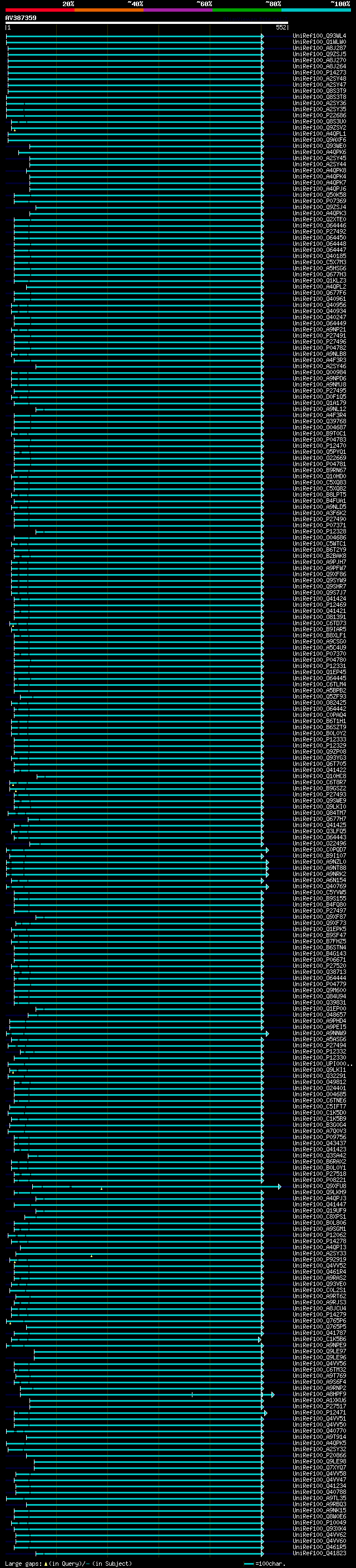Open the truncated UniRef100_UPI000.. hit
356x1568 pixels.
click(x=322, y=1064)
